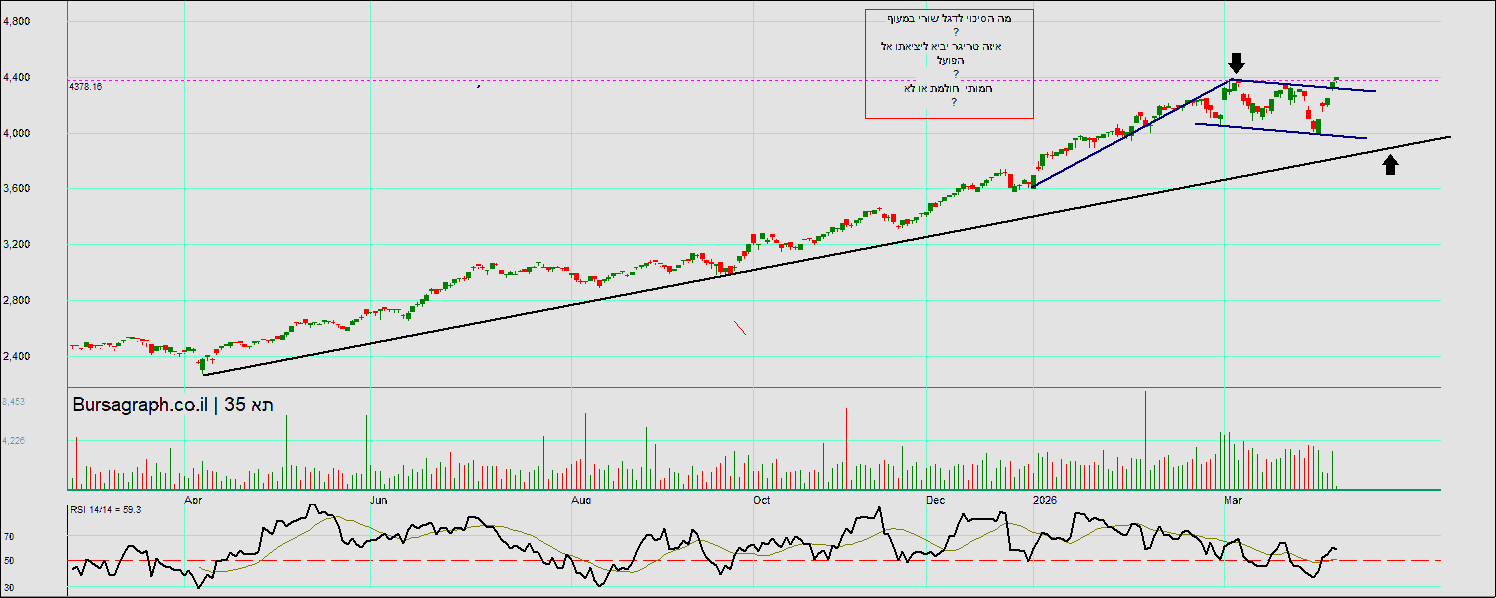Click the 2,800 price axis label
This screenshot has width=1496, height=598.
19,301
